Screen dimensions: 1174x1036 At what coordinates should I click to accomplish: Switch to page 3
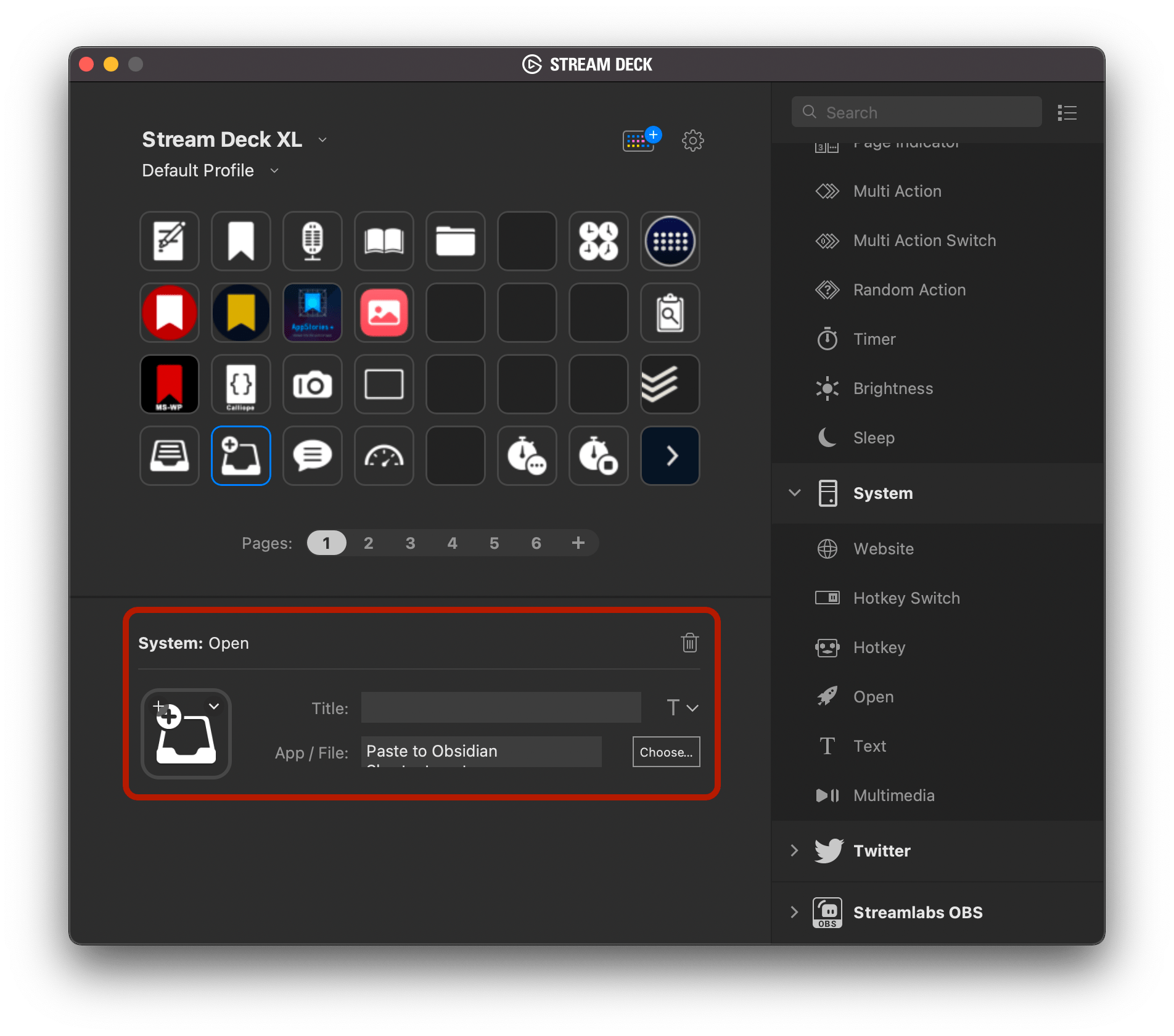pyautogui.click(x=410, y=543)
